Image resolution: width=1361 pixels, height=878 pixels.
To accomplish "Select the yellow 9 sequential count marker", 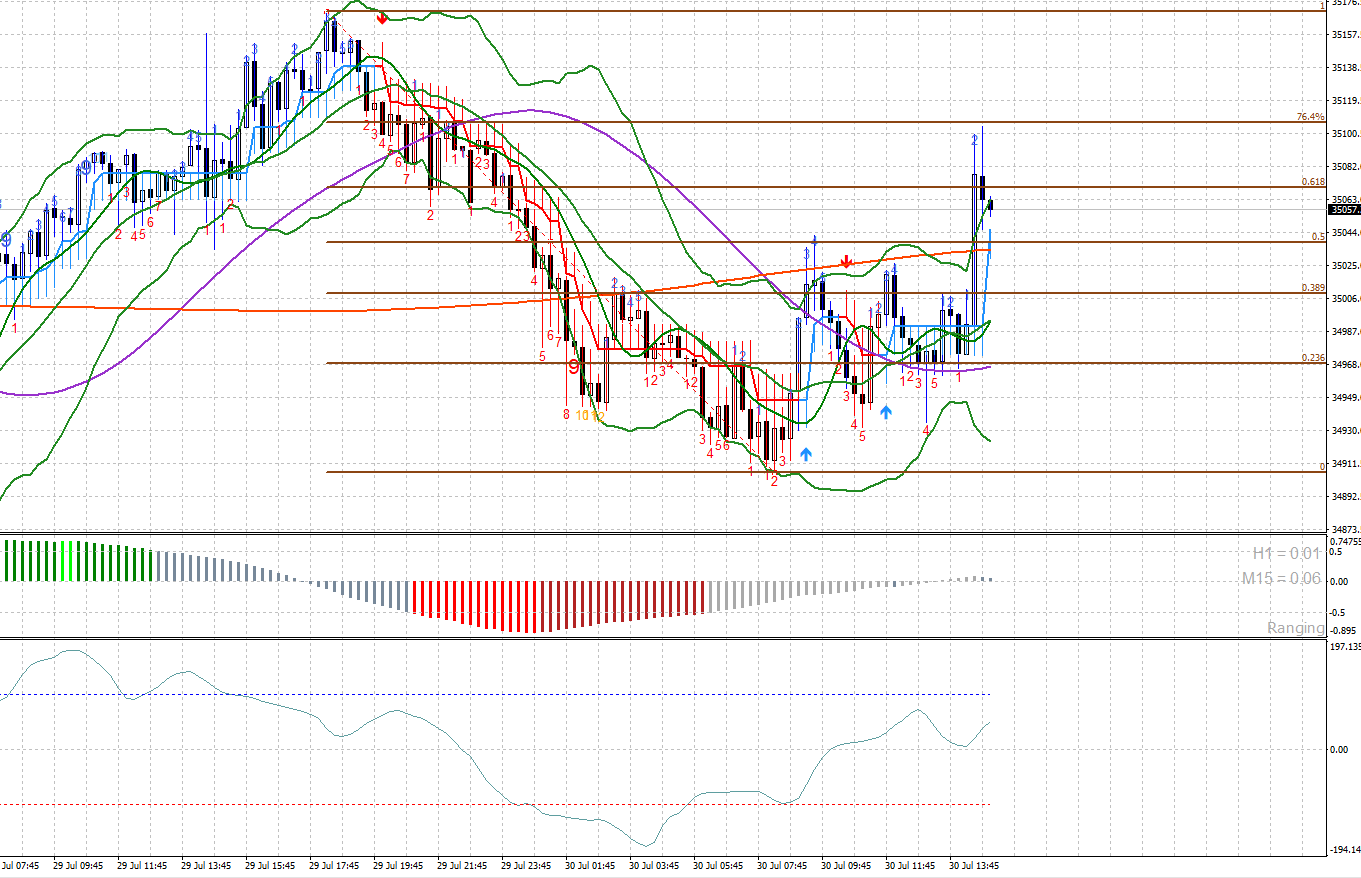I will point(571,368).
